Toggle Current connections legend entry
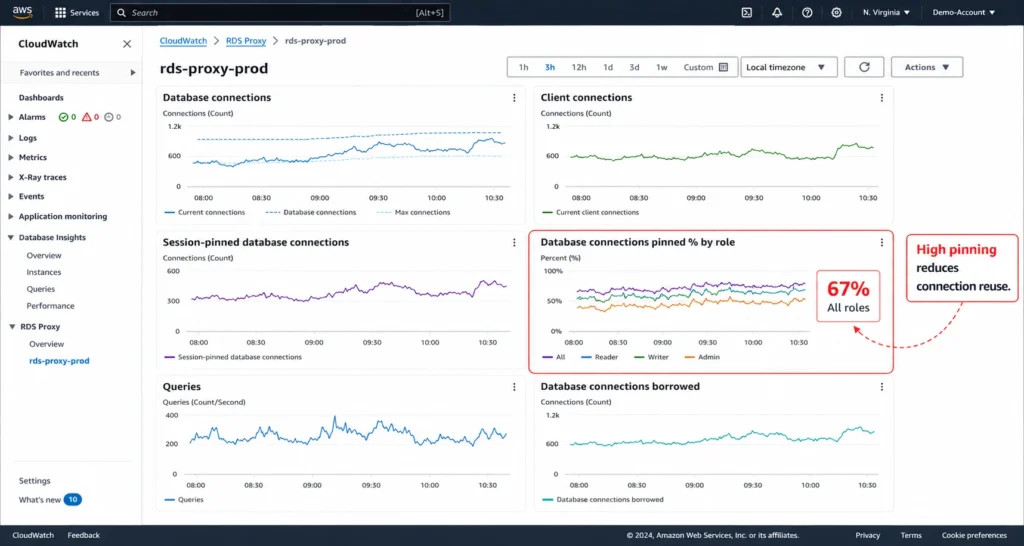The height and width of the screenshot is (546, 1024). click(x=204, y=212)
